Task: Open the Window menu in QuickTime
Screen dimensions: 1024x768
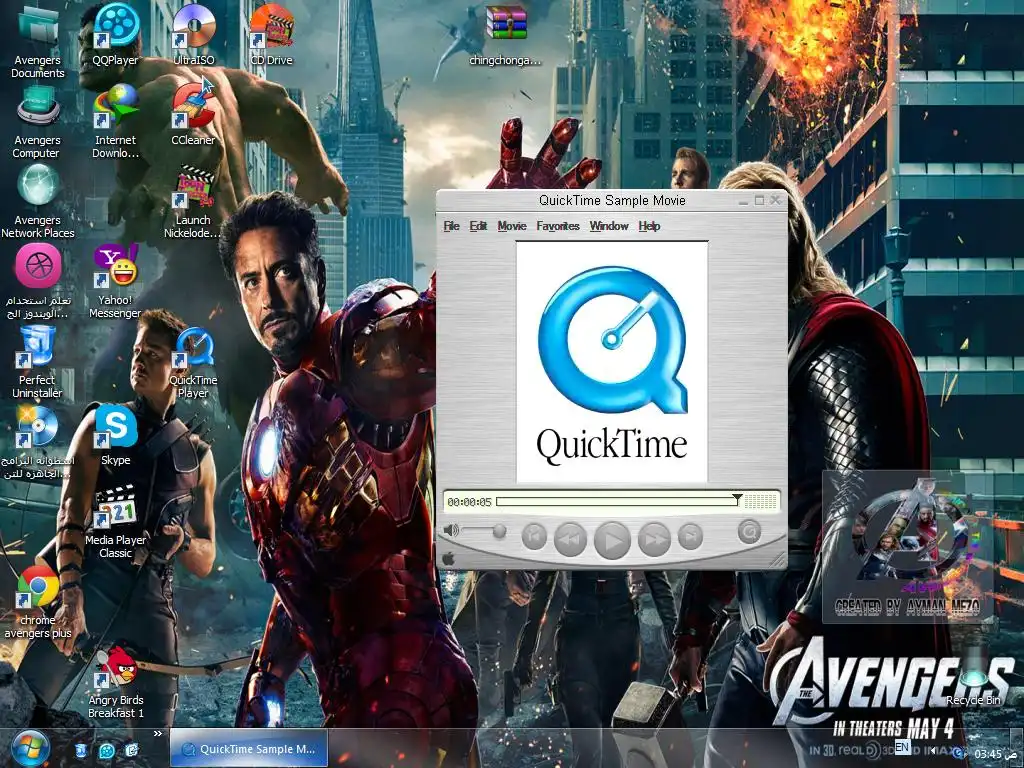Action: click(609, 226)
